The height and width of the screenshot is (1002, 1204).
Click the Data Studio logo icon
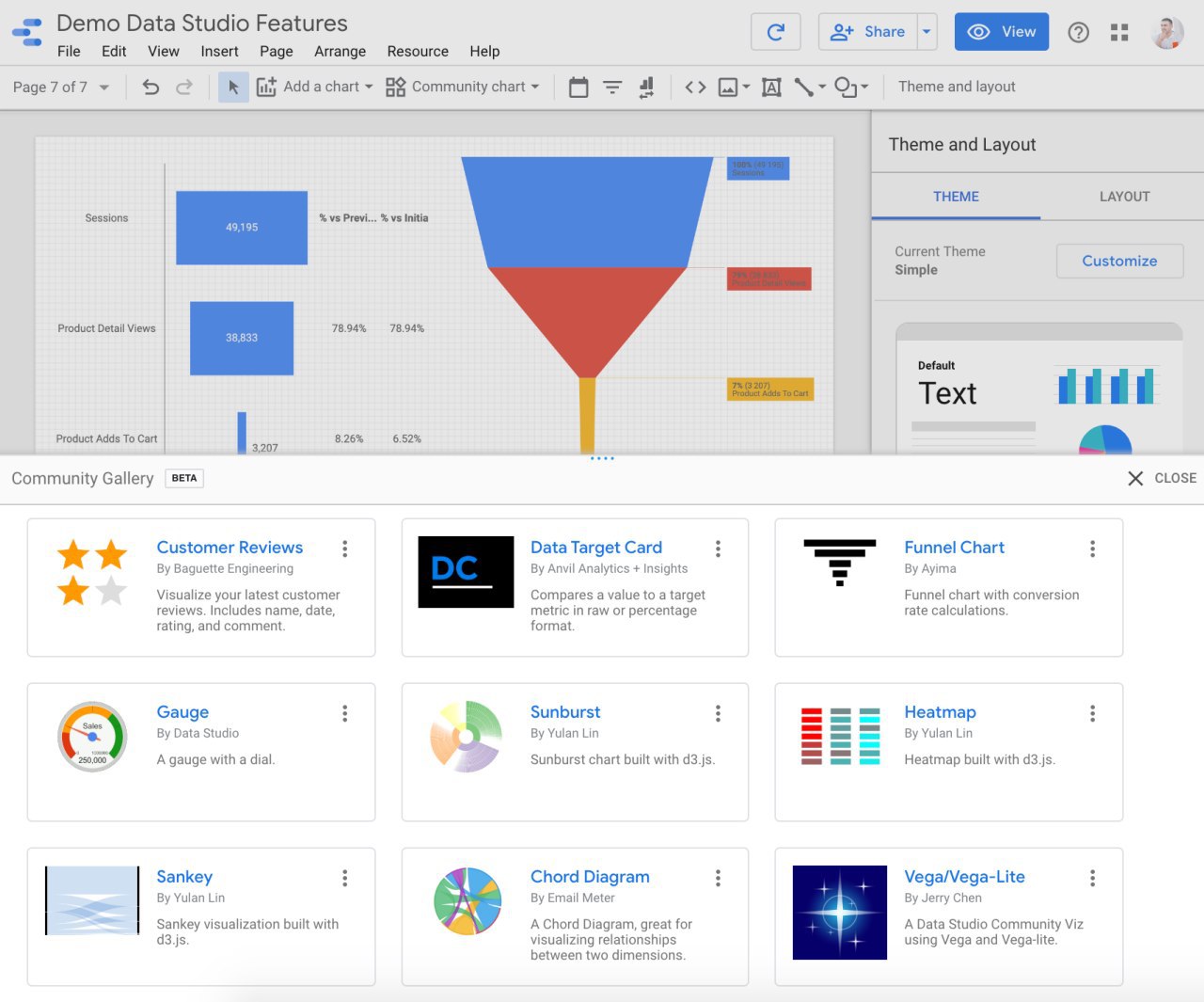pyautogui.click(x=27, y=32)
